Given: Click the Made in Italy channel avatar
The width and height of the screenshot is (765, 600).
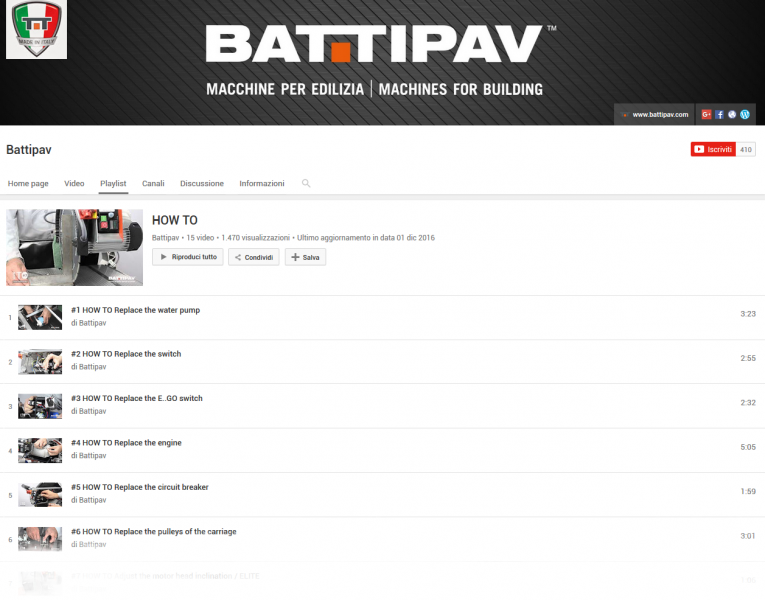Looking at the screenshot, I should click(x=36, y=29).
